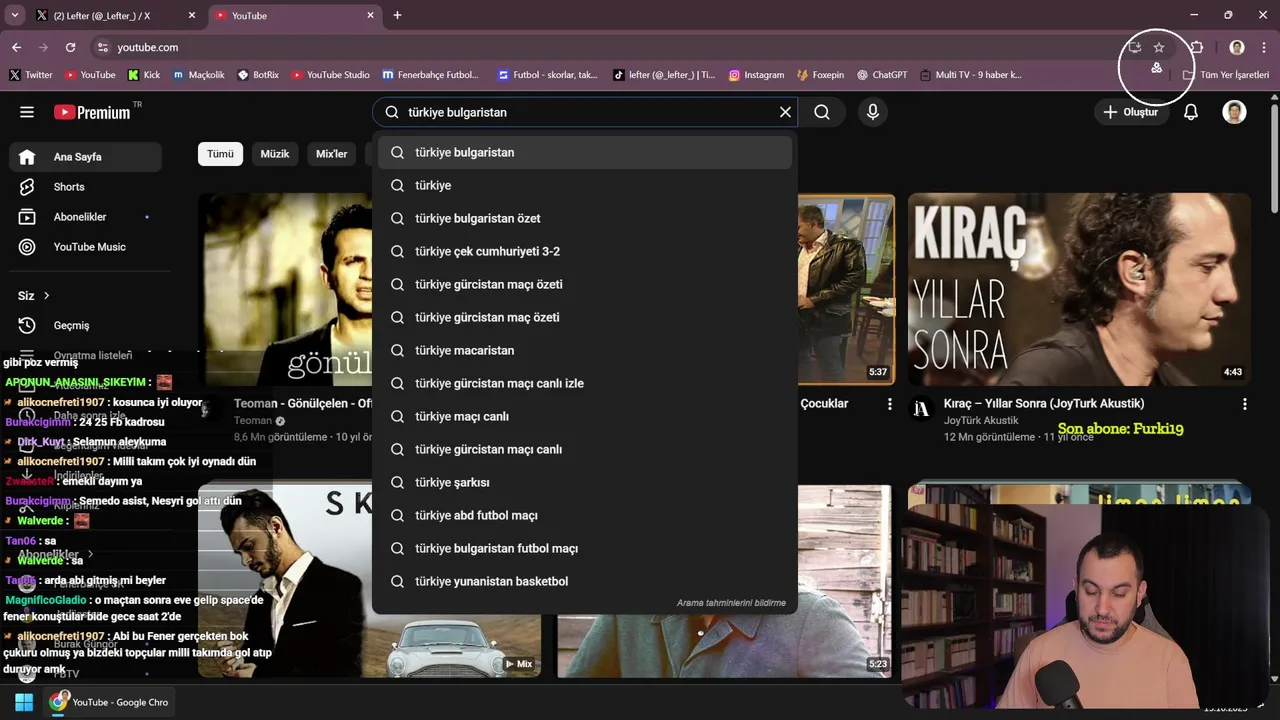This screenshot has width=1280, height=720.
Task: Click the Chrome YouTube taskbar item
Action: point(110,702)
